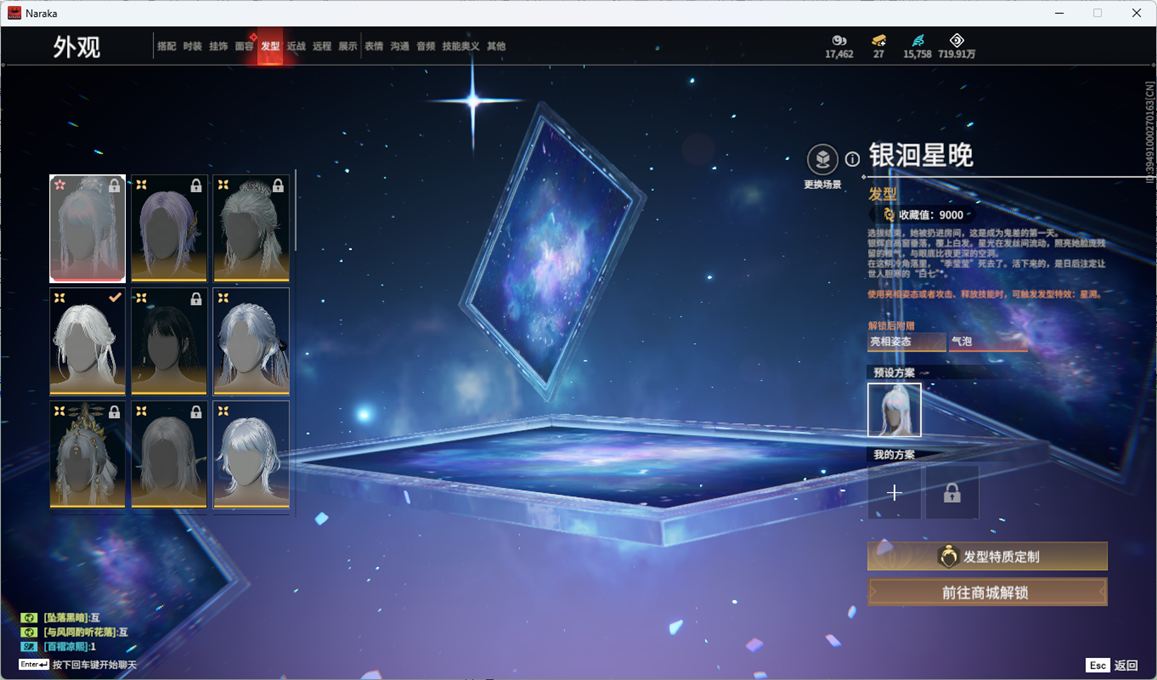Click the hairstyle list scrollbar
The height and width of the screenshot is (680, 1157).
295,210
